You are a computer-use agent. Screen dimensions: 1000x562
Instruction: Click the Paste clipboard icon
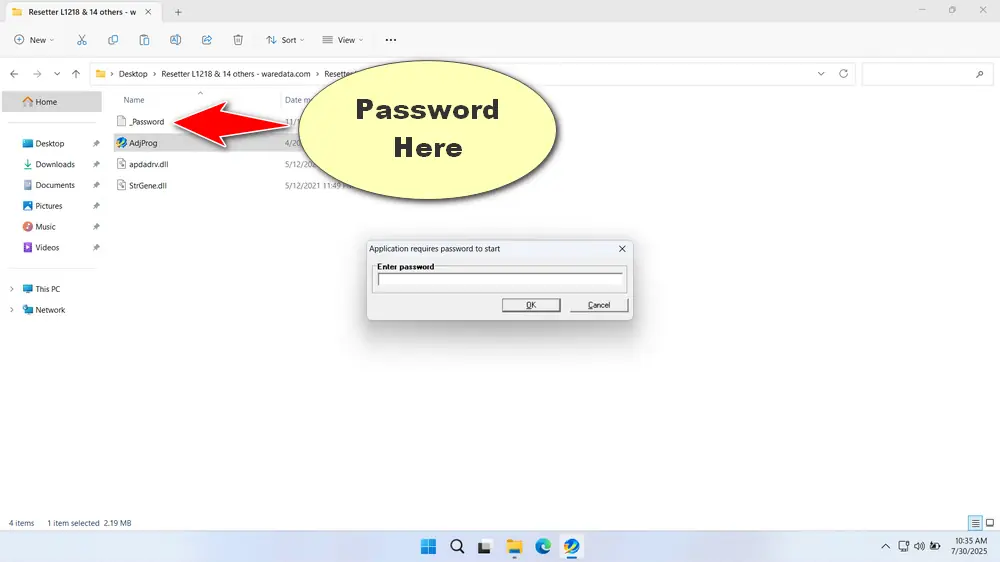click(144, 40)
